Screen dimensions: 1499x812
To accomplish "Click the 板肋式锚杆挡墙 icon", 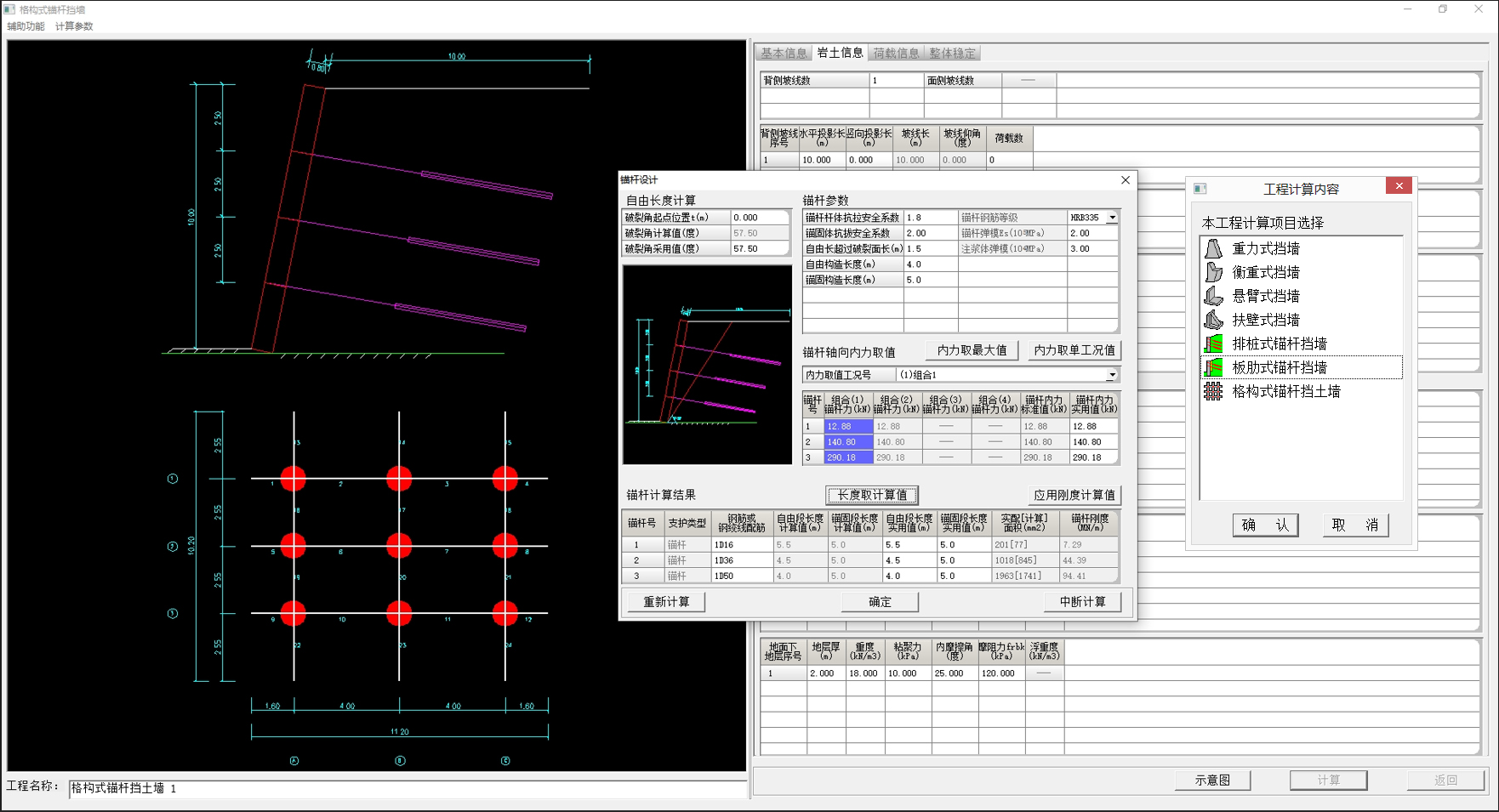I will point(1214,367).
